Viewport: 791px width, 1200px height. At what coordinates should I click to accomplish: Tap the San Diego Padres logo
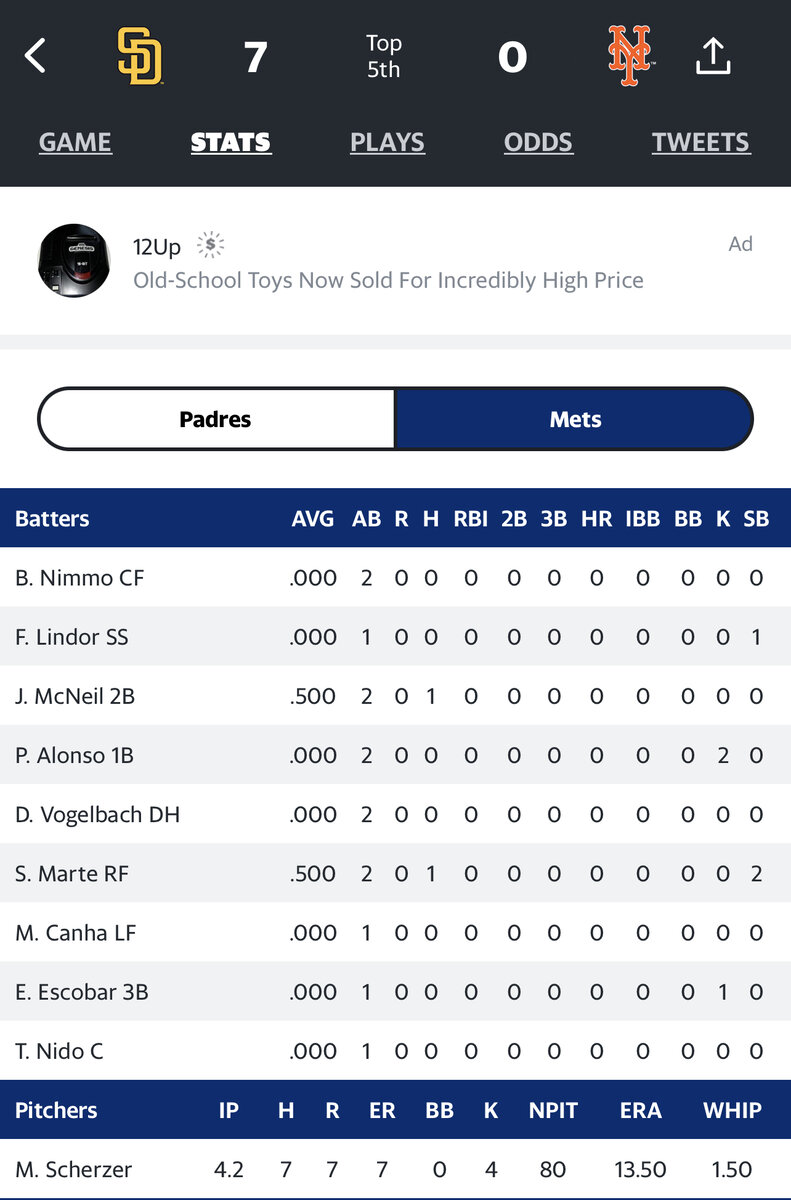[x=140, y=56]
